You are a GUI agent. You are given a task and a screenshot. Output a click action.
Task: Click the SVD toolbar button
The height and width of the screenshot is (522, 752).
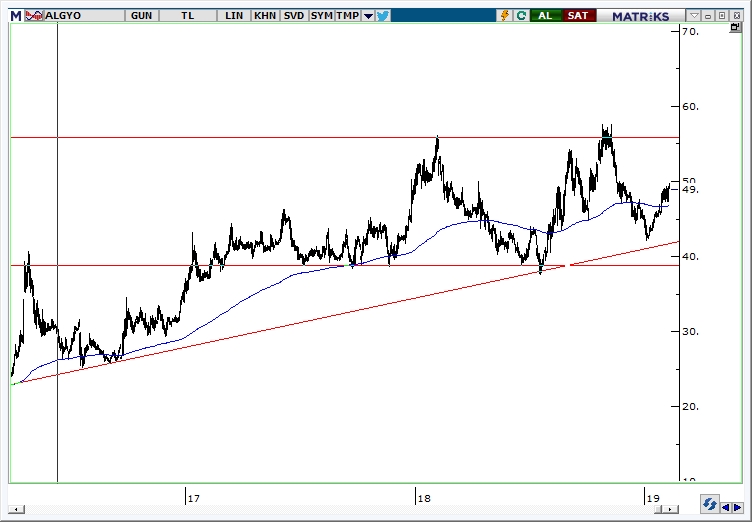[294, 16]
